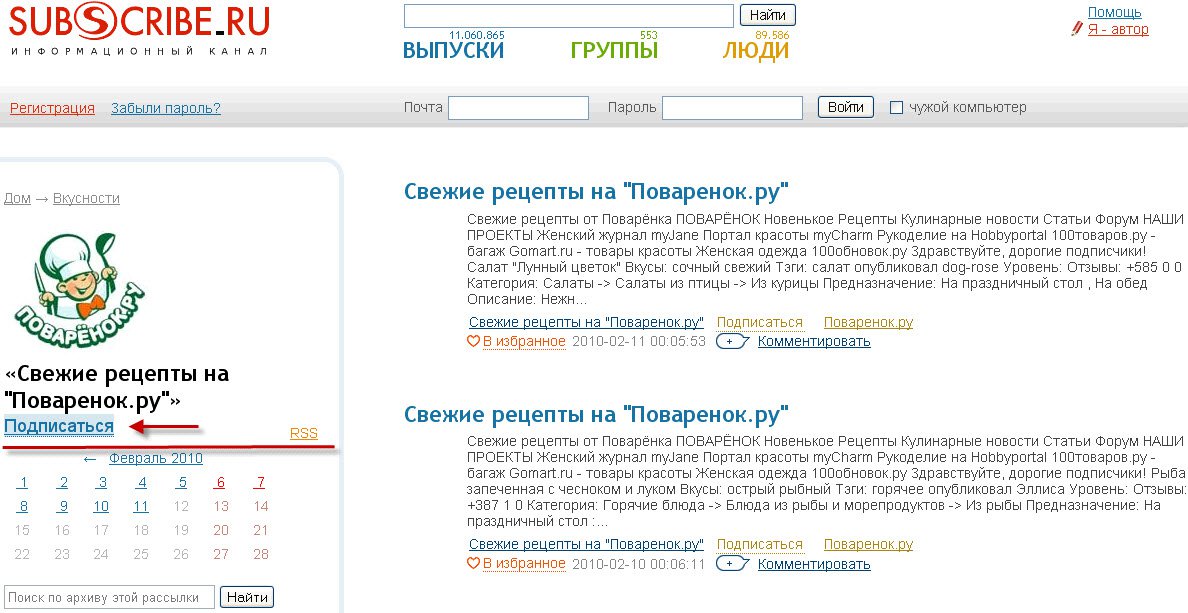Open the Выпуски section tab
1188x613 pixels.
point(453,50)
